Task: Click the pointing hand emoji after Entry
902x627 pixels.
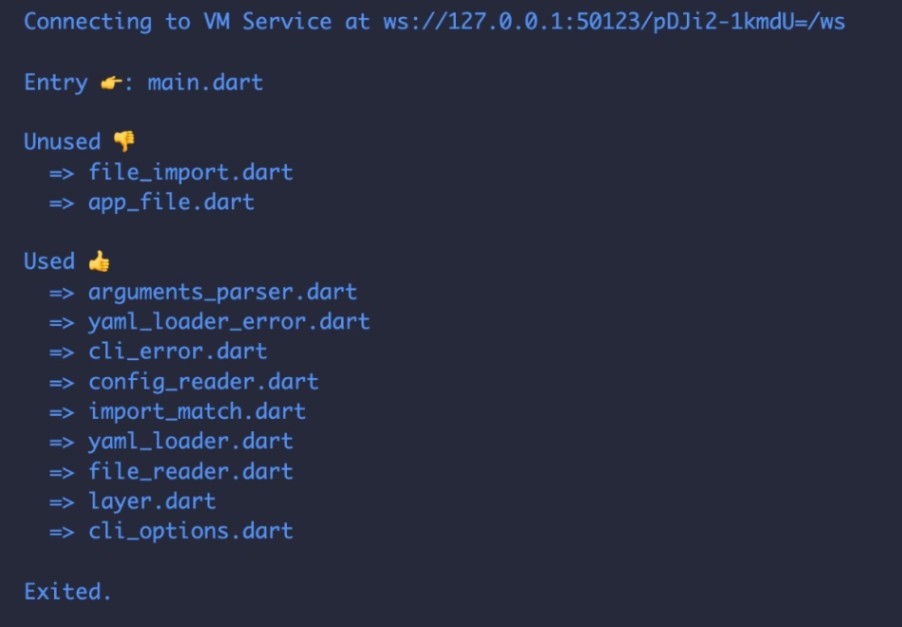Action: tap(111, 83)
